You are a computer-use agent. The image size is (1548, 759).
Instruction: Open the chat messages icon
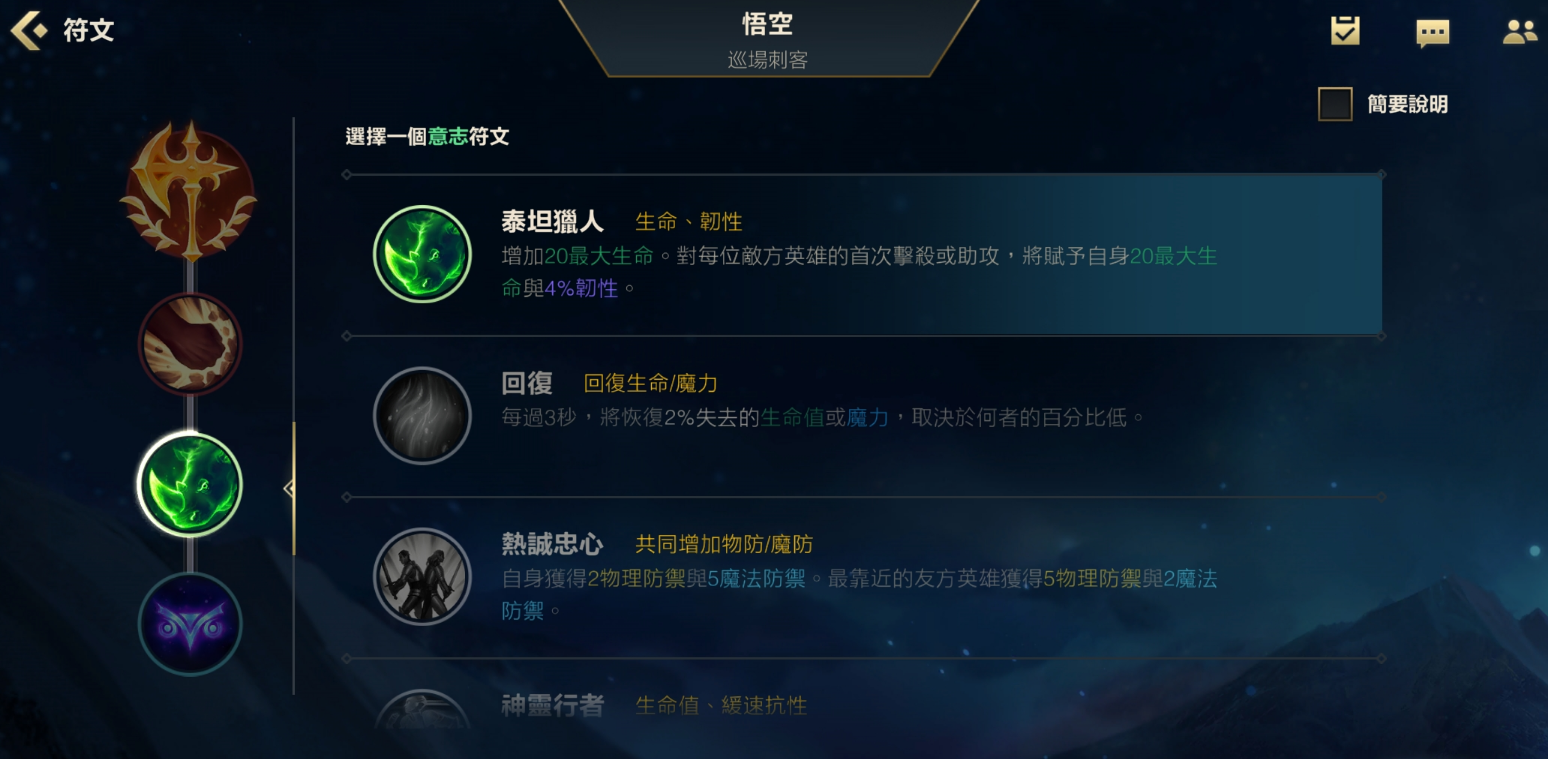(1432, 33)
